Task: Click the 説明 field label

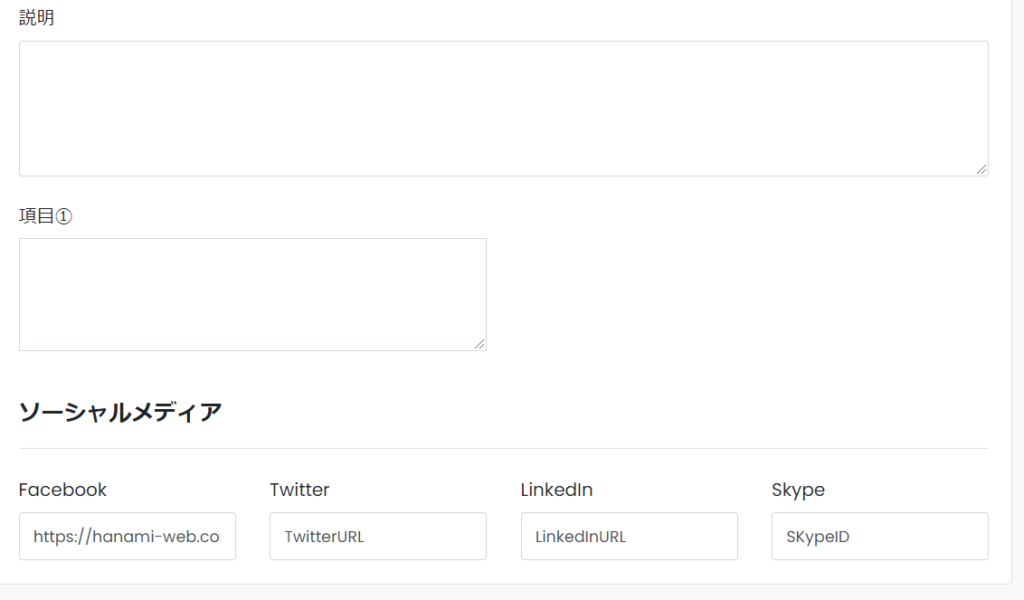Action: [37, 18]
